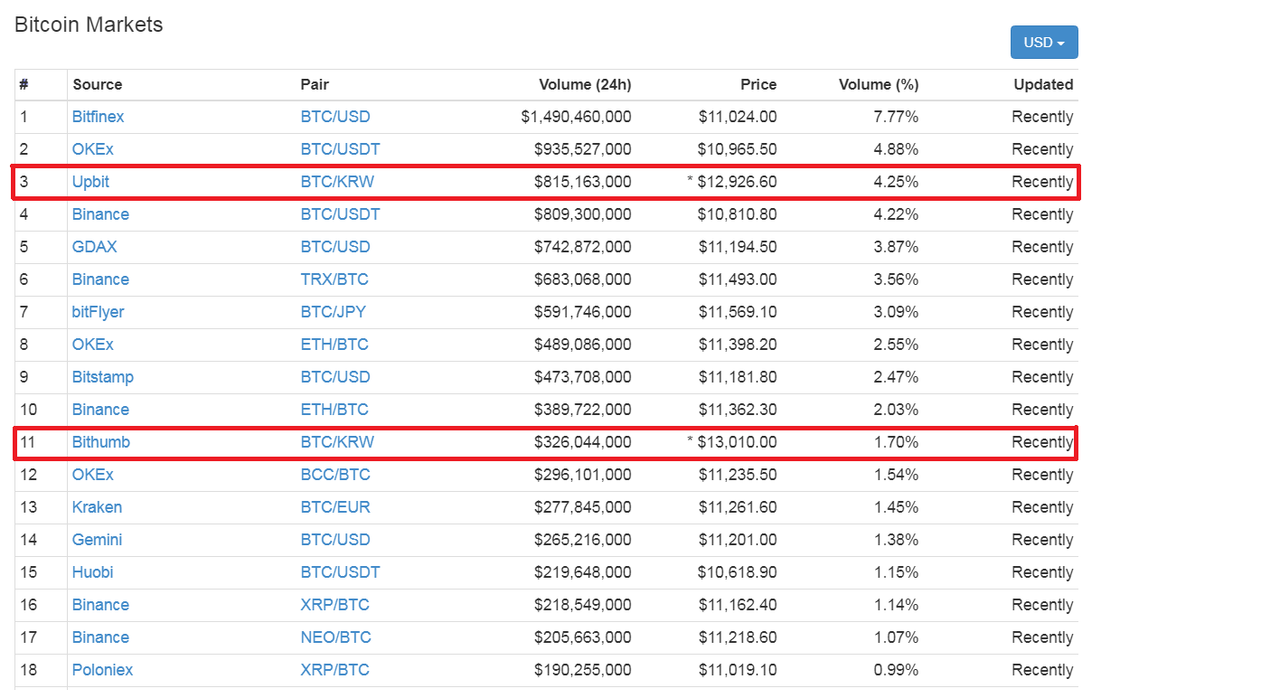The height and width of the screenshot is (690, 1280).
Task: Open Bitstamp BTC/USD pair link
Action: tap(335, 377)
